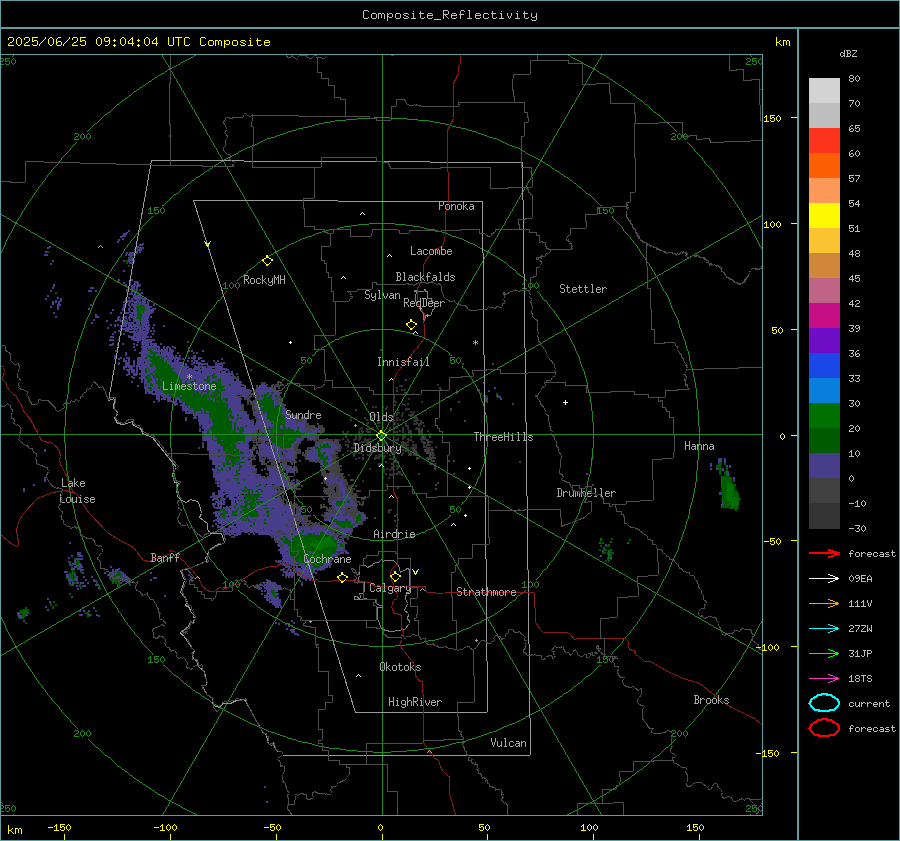Image resolution: width=900 pixels, height=841 pixels.
Task: Click yellow diamond marker above Calgary label
Action: (x=395, y=576)
